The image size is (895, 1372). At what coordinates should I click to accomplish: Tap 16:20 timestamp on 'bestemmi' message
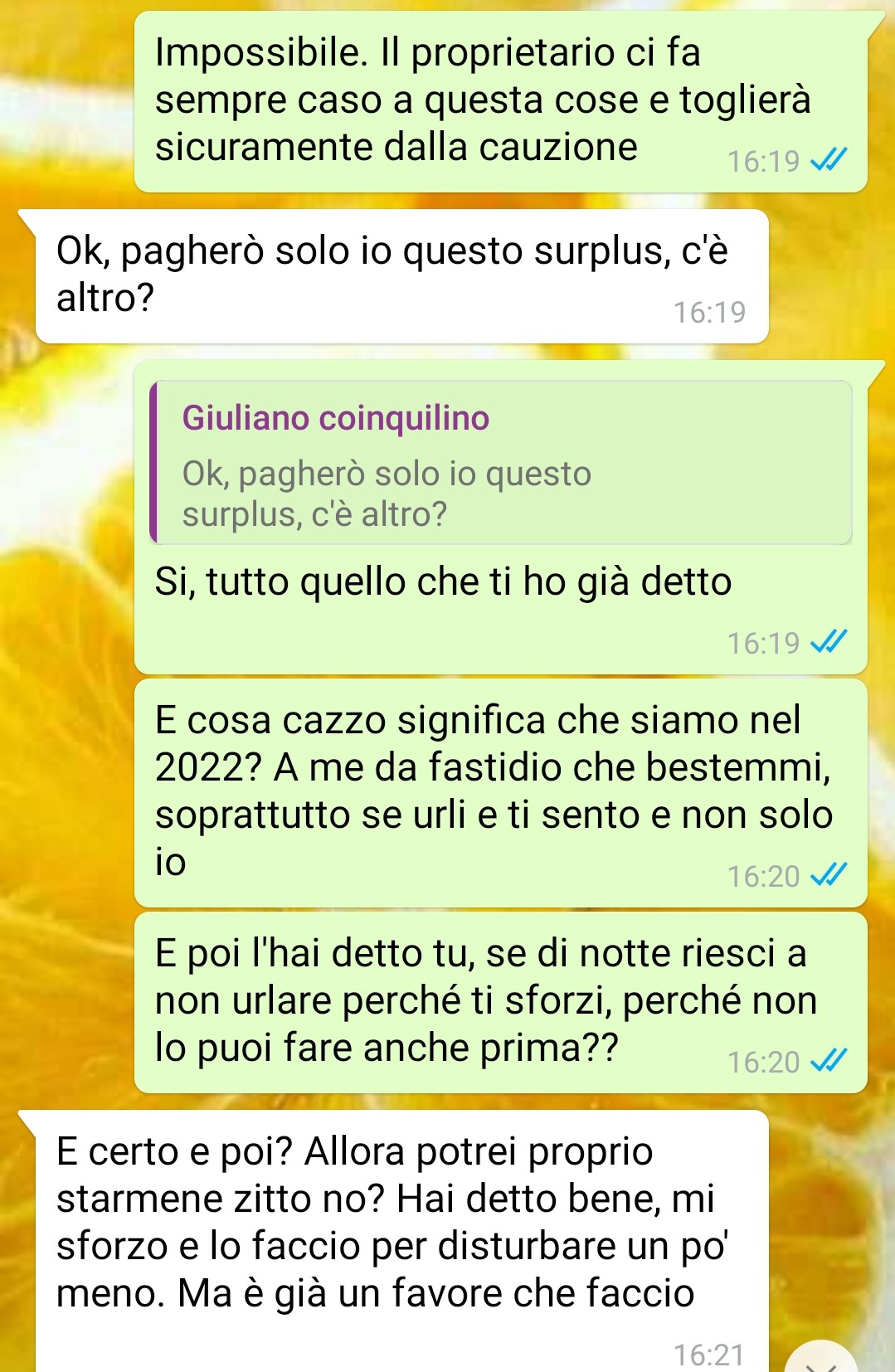click(x=763, y=875)
